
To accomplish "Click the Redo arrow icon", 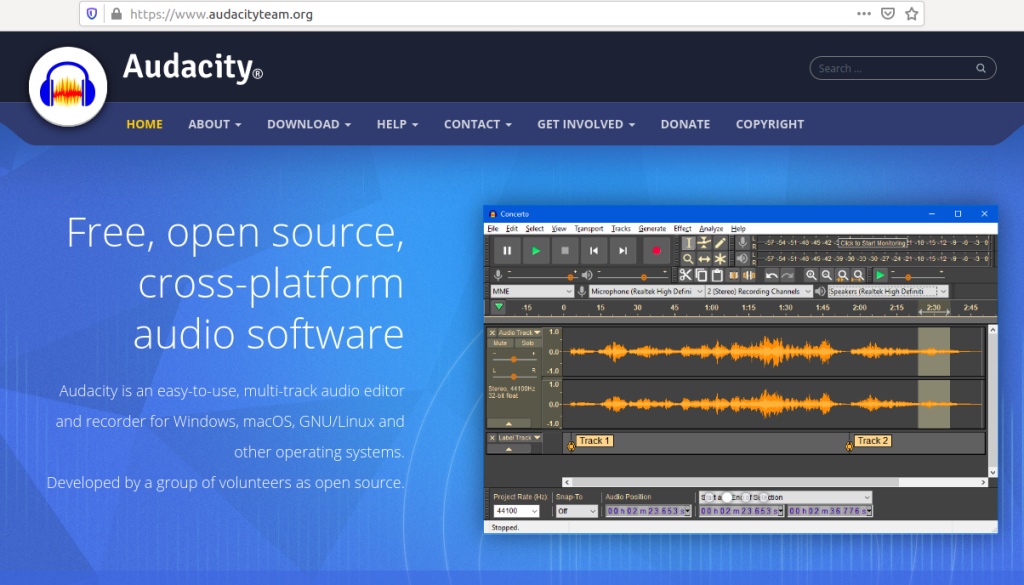I will click(x=788, y=276).
